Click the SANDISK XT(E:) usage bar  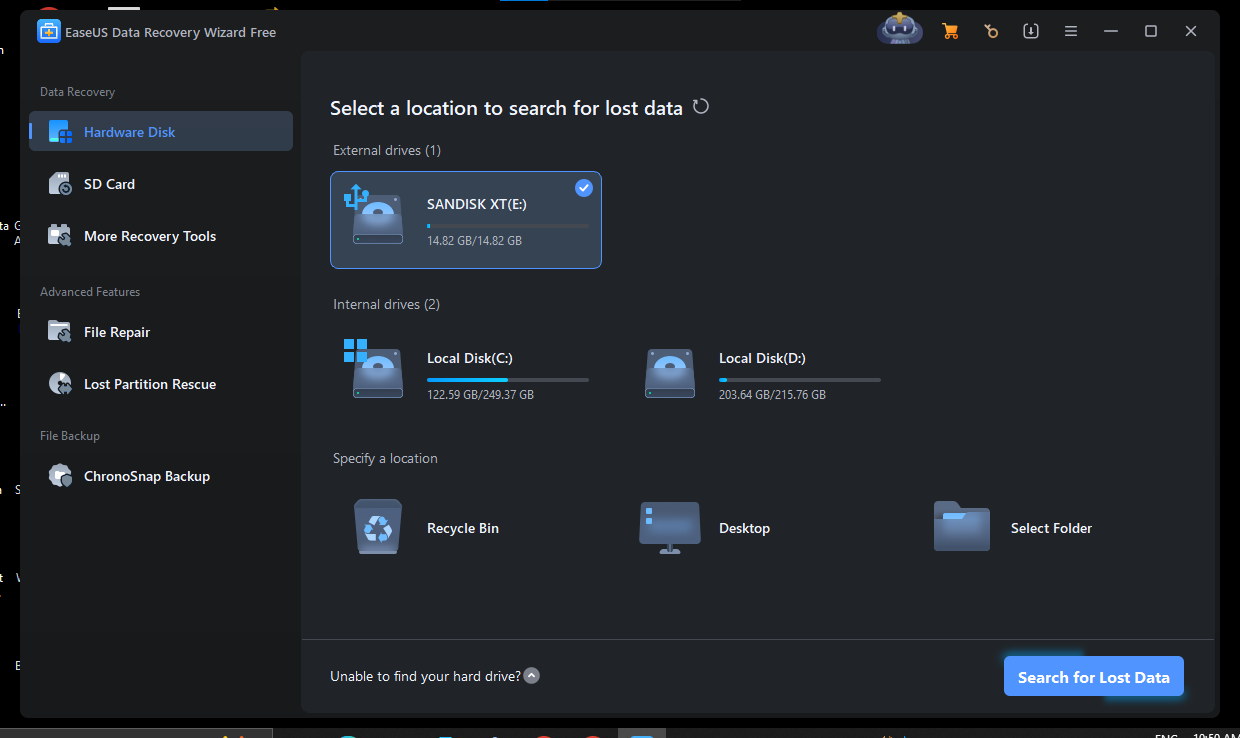(x=508, y=226)
